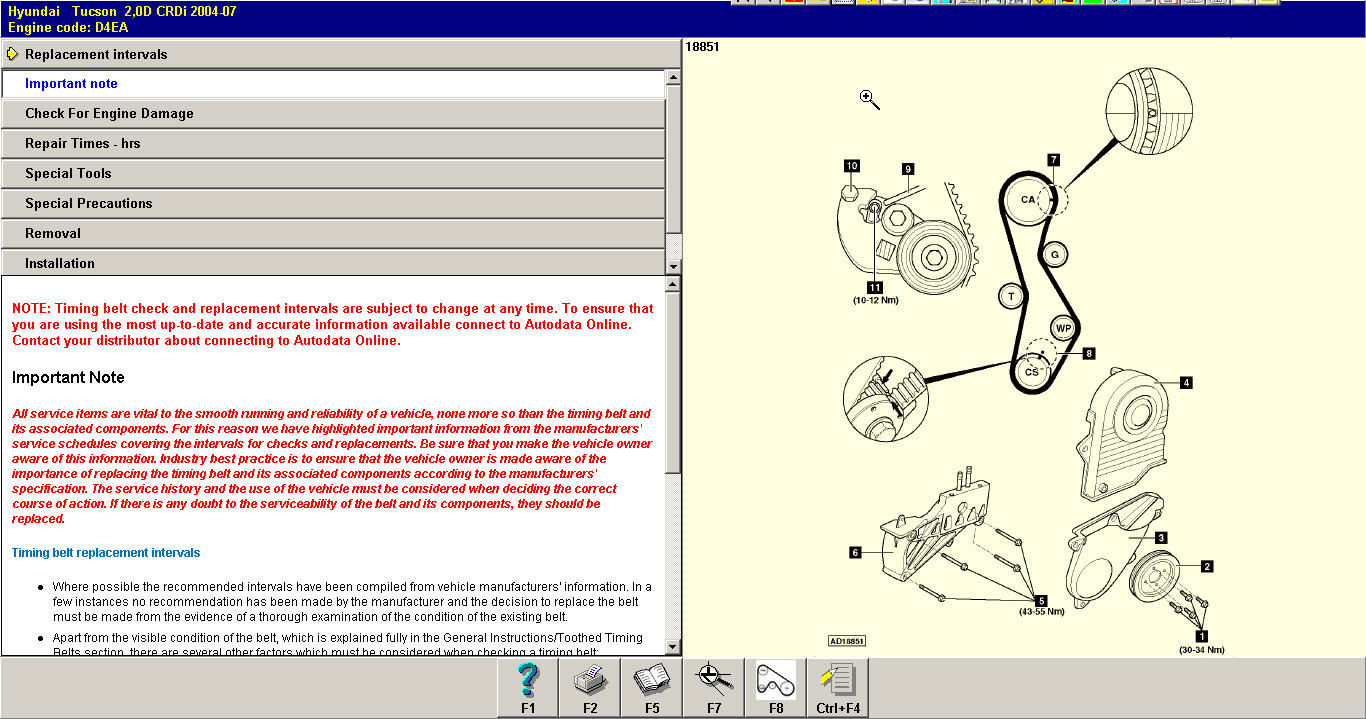Click the red NOTE about Autodata Online
Image resolution: width=1366 pixels, height=719 pixels.
pyautogui.click(x=333, y=325)
